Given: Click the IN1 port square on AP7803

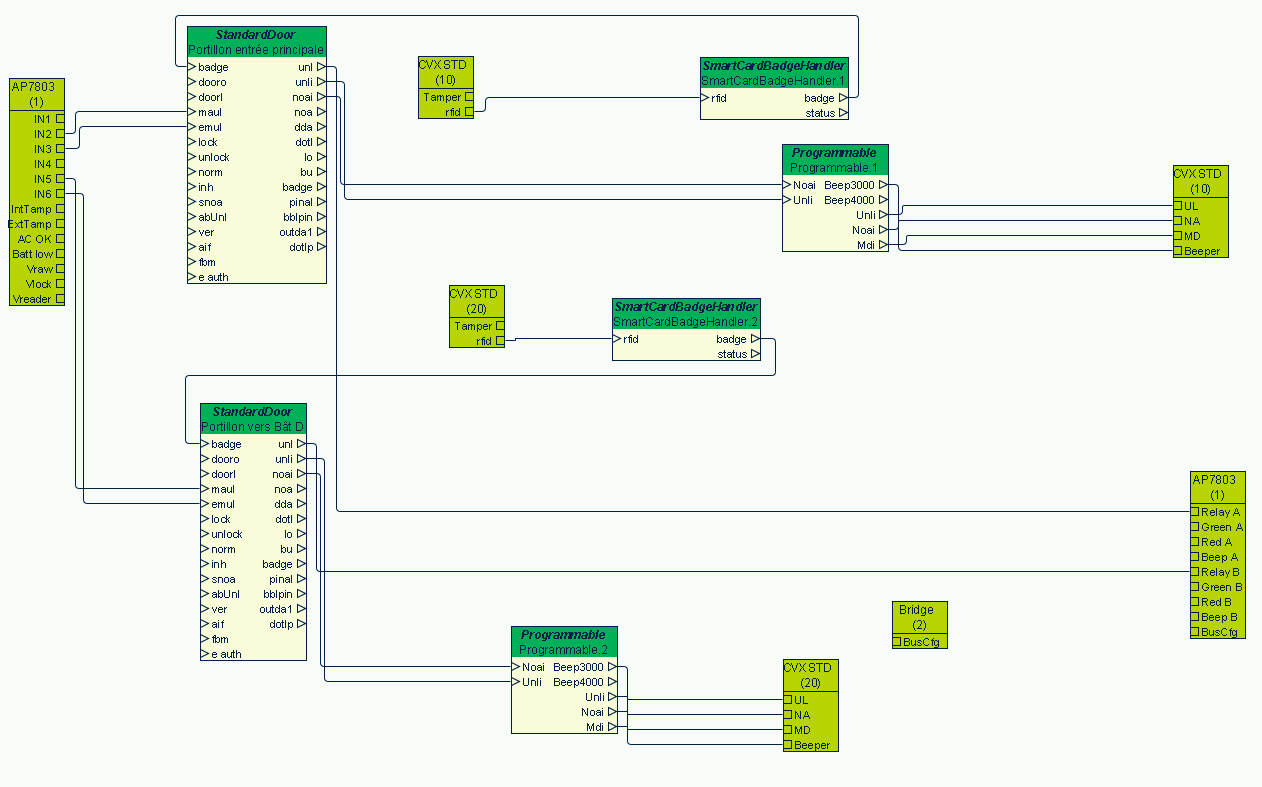Looking at the screenshot, I should pos(60,119).
